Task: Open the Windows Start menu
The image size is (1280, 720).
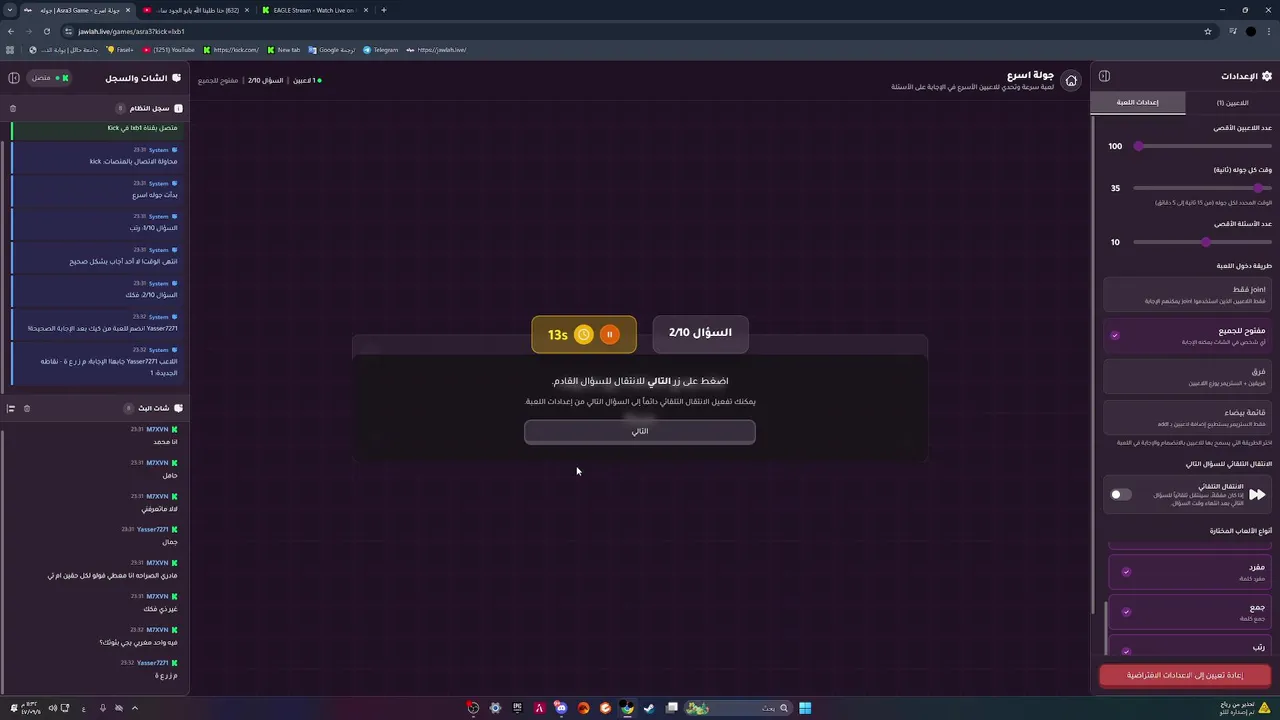Action: click(x=805, y=708)
